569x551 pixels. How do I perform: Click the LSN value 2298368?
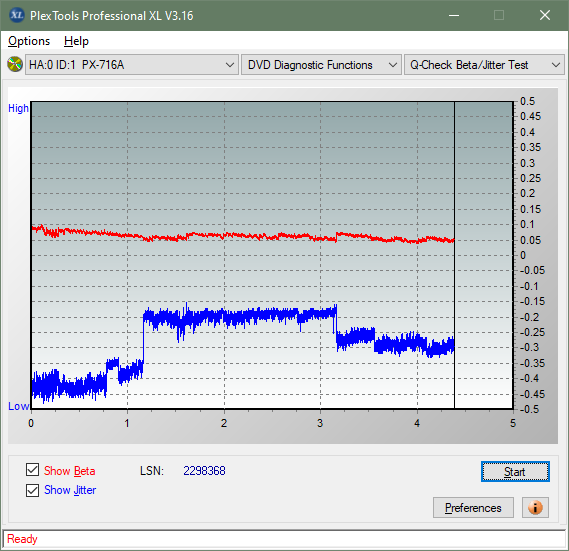pyautogui.click(x=204, y=471)
